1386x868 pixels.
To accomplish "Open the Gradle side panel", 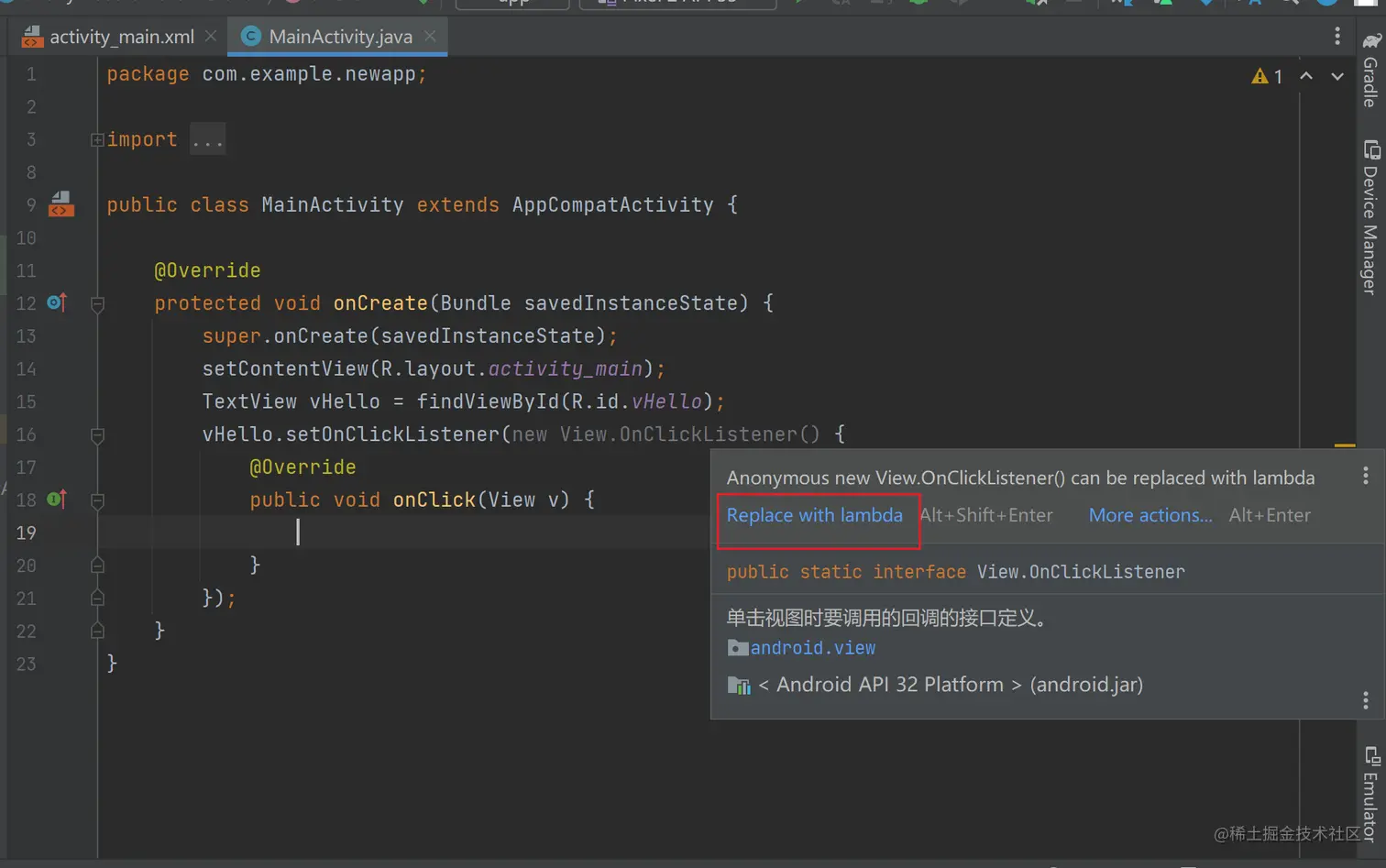I will point(1370,71).
